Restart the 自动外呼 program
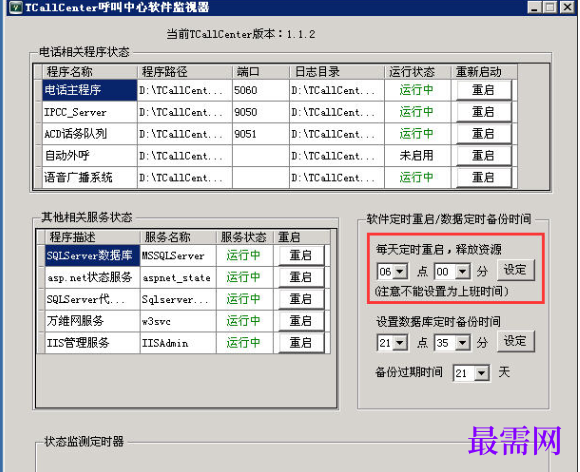 pyautogui.click(x=484, y=156)
